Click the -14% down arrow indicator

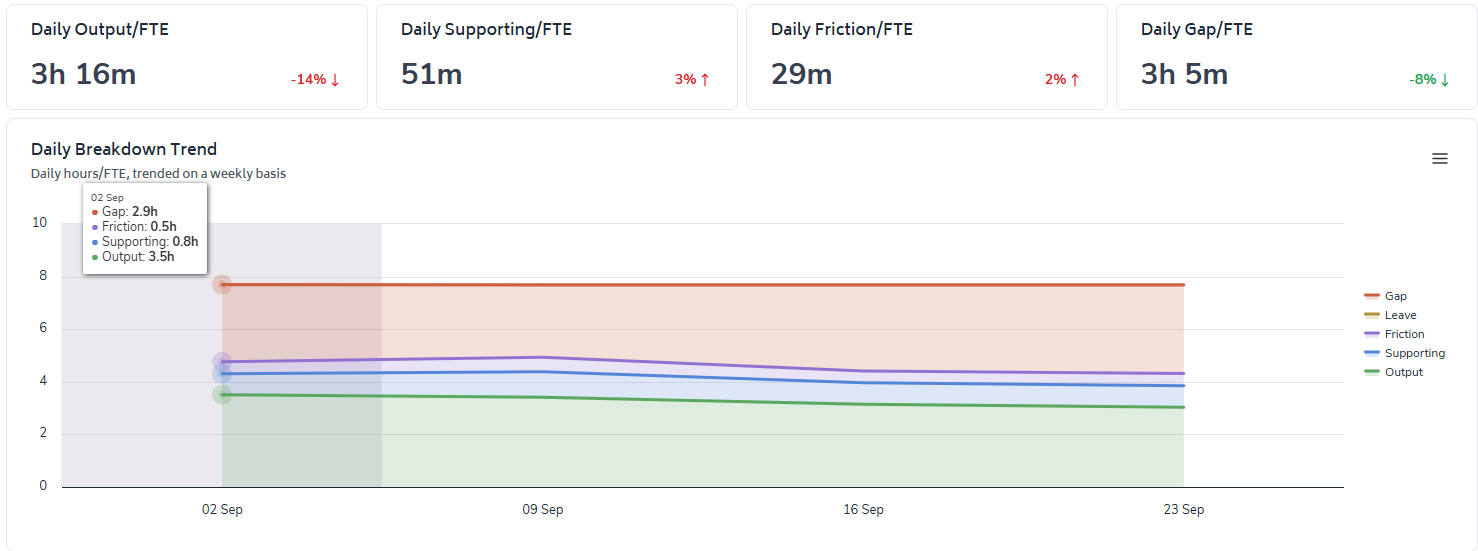[x=315, y=80]
